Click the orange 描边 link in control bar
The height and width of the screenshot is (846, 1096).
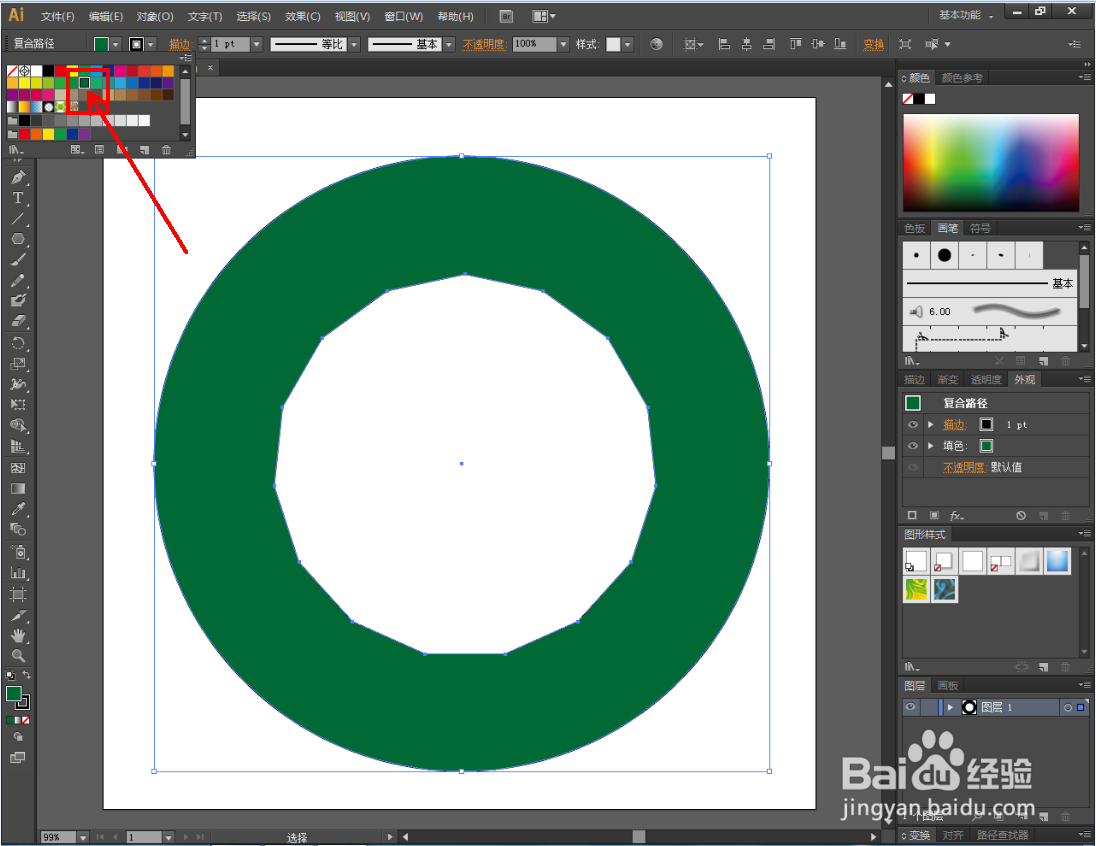180,44
